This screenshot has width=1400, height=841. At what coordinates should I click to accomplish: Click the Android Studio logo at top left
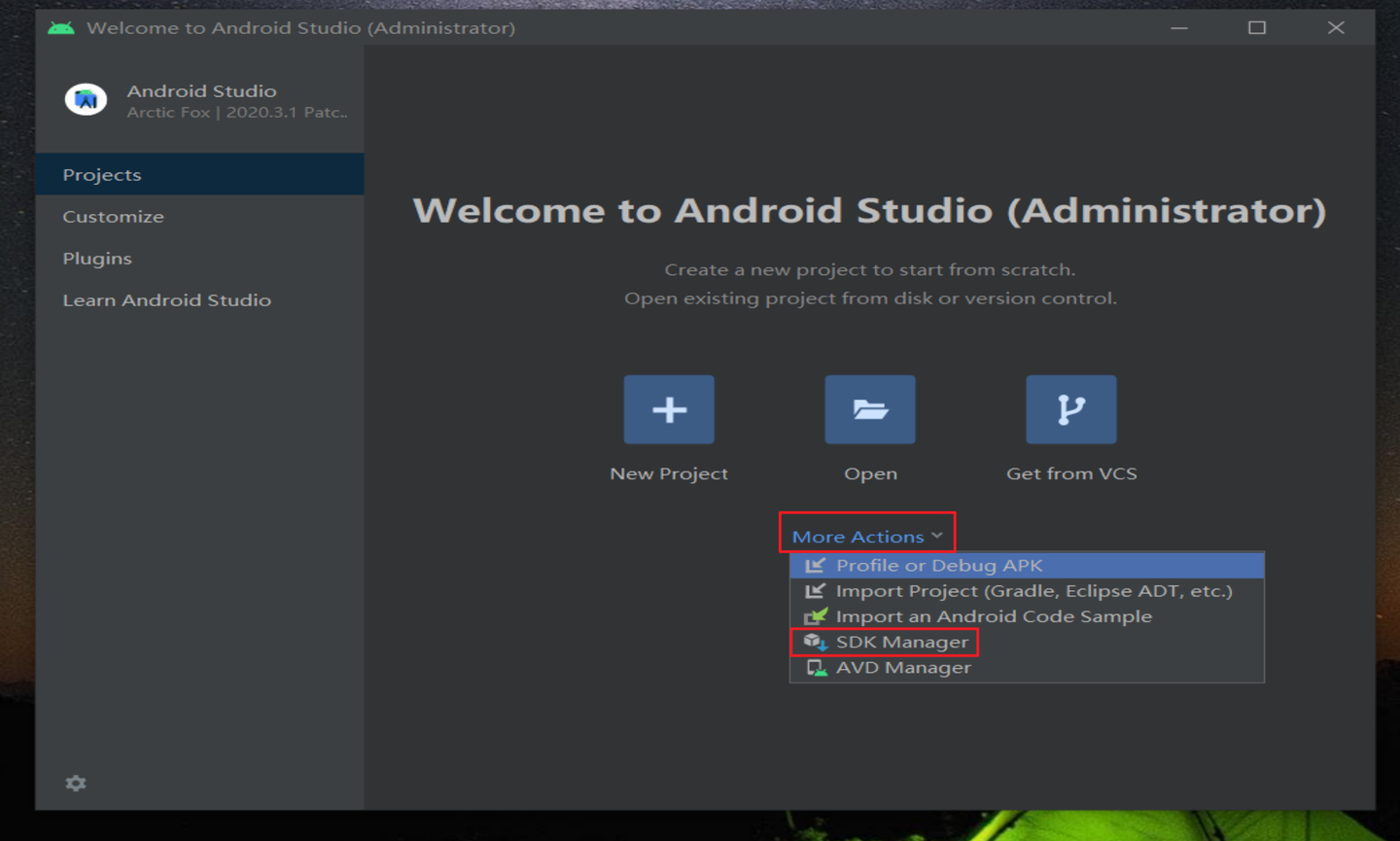pos(86,100)
